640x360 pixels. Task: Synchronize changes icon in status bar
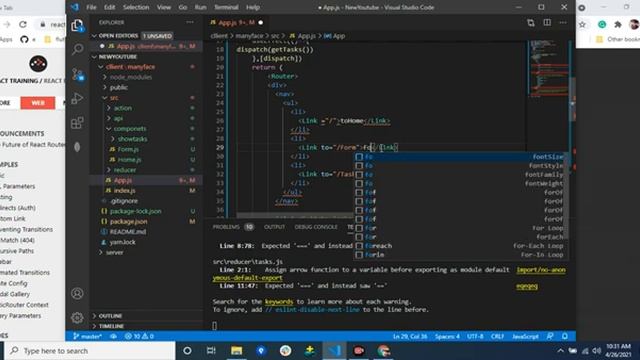coord(113,336)
